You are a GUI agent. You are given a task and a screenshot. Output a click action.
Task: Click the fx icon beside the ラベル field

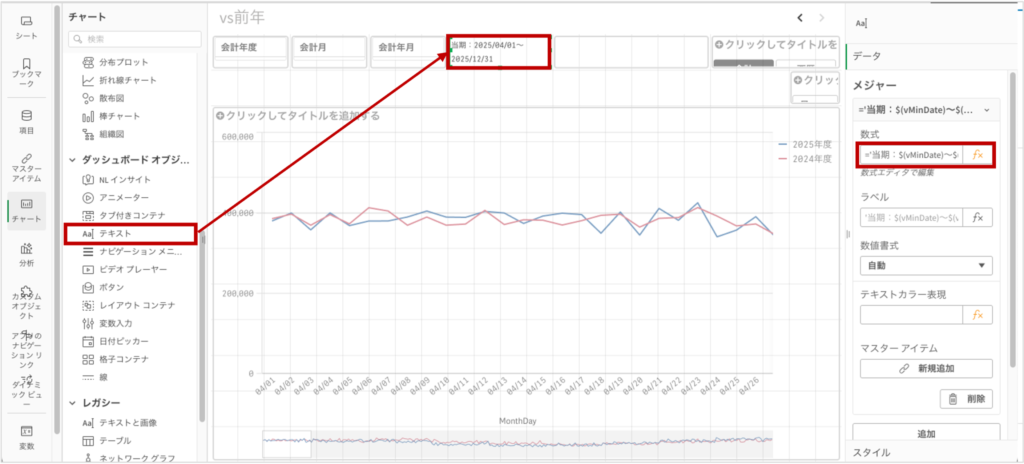[978, 217]
